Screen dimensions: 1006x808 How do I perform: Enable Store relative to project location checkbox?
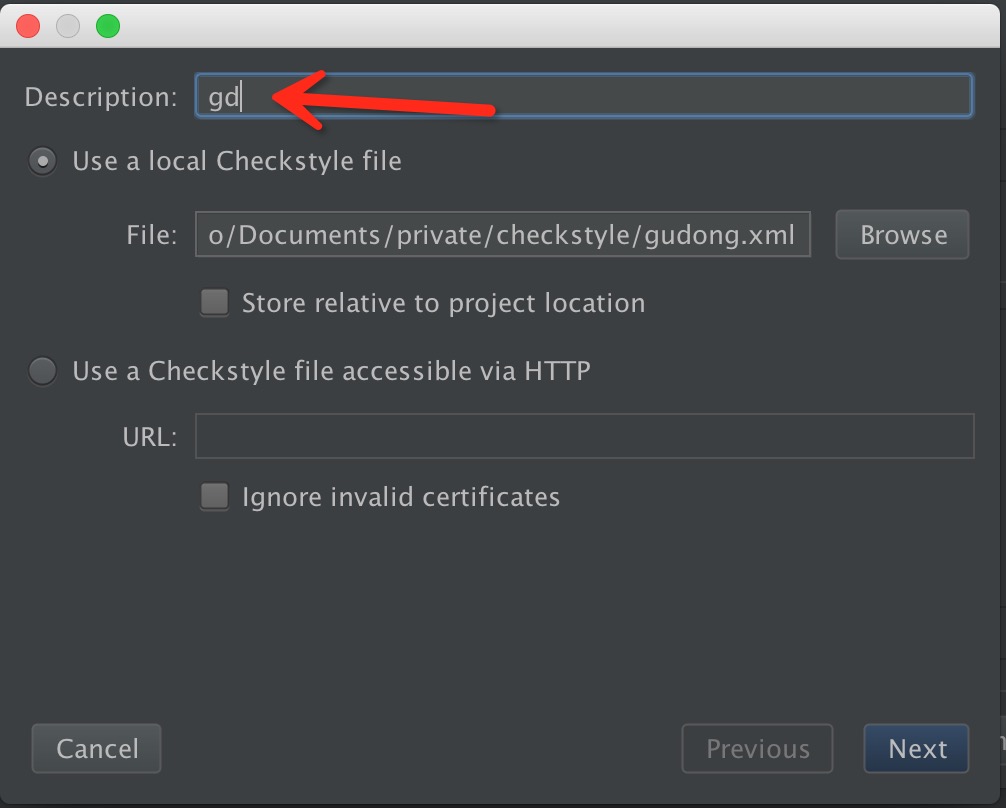[x=215, y=303]
